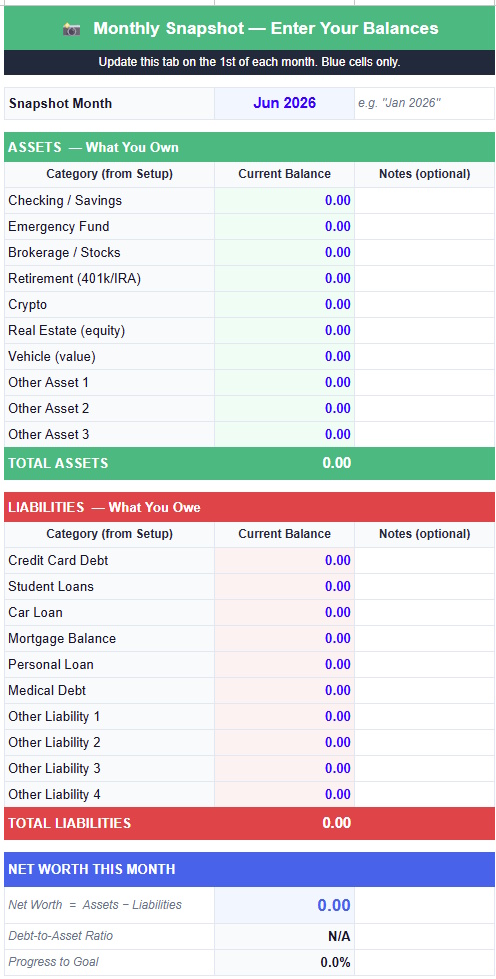Click the Other Liability 2 balance cell

point(284,742)
